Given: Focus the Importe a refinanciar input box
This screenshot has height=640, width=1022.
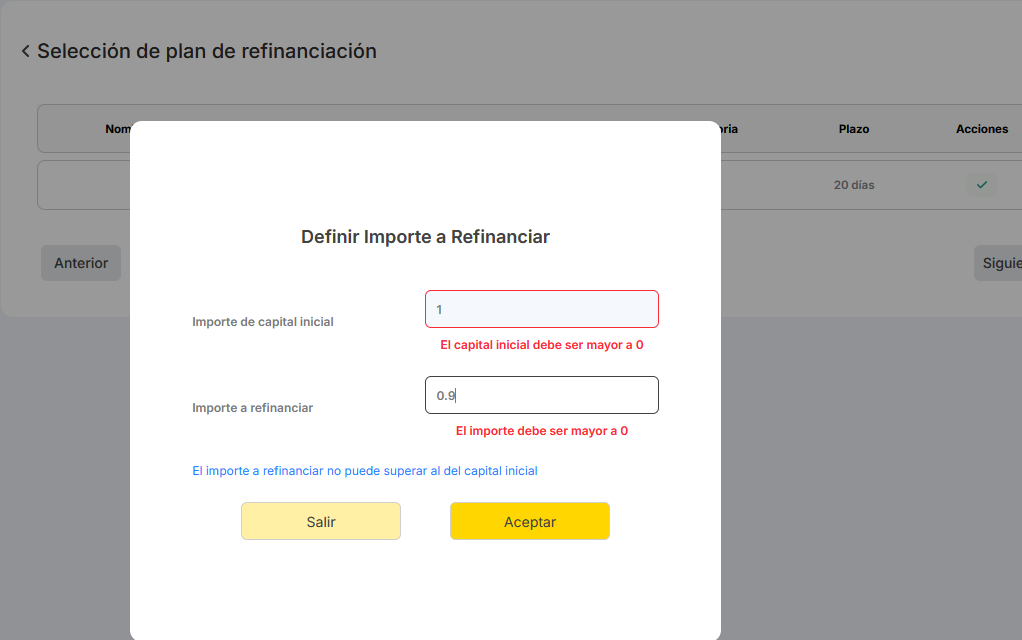Looking at the screenshot, I should pos(541,395).
